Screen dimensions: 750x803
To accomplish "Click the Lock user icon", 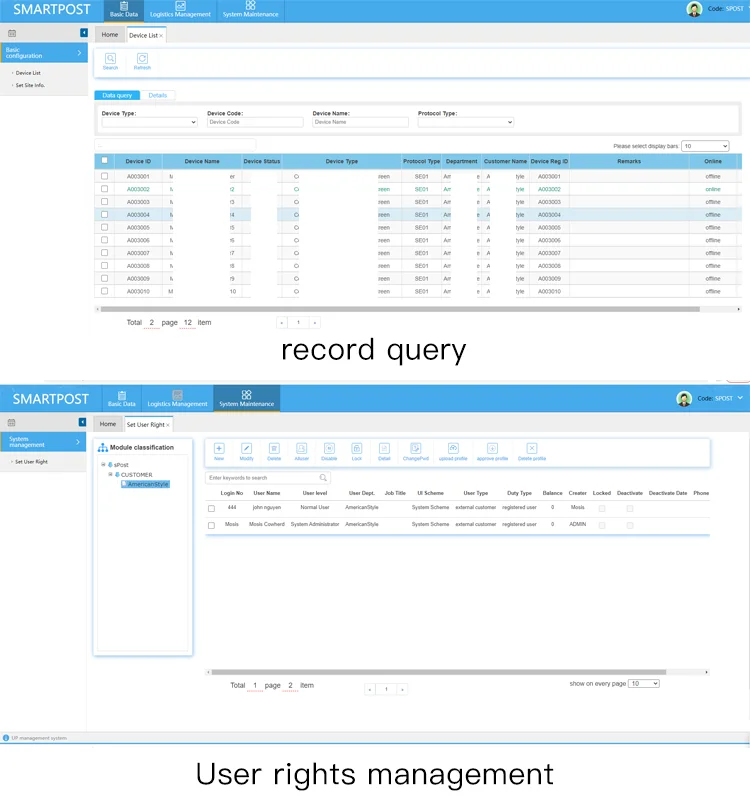I will coord(357,449).
